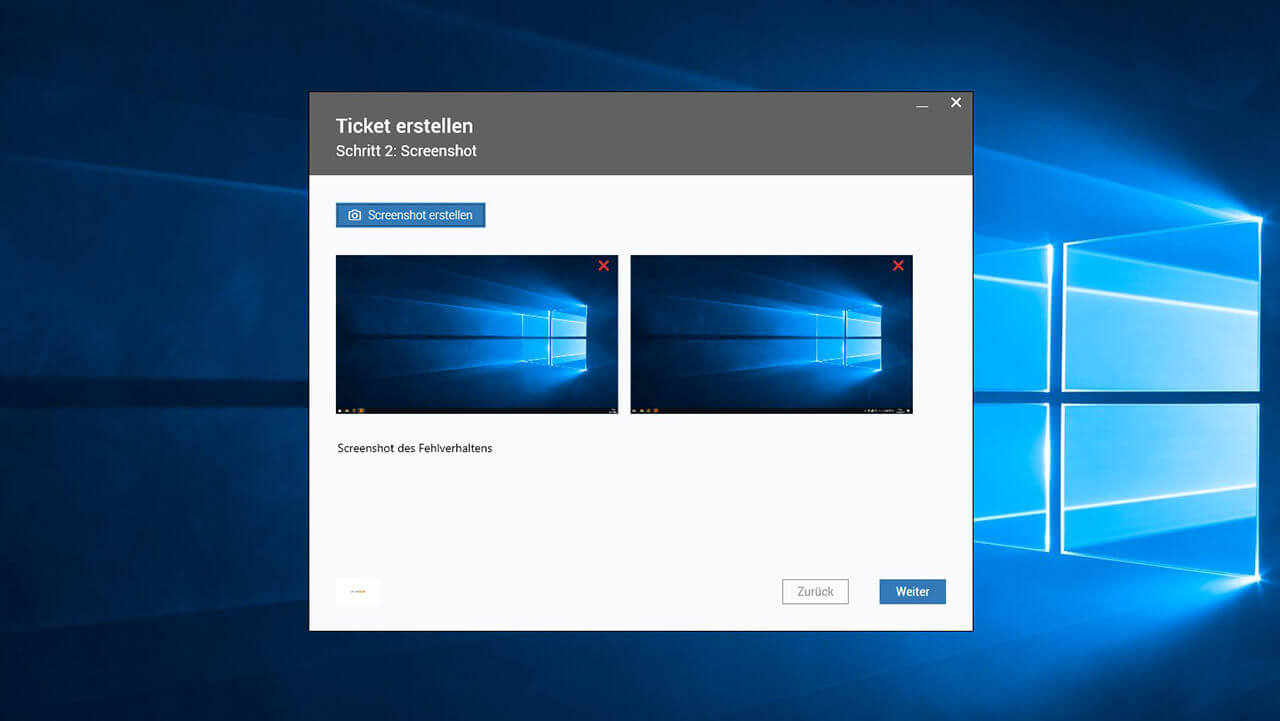Viewport: 1280px width, 721px height.
Task: Click the small logo in dialog footer
Action: pos(357,592)
